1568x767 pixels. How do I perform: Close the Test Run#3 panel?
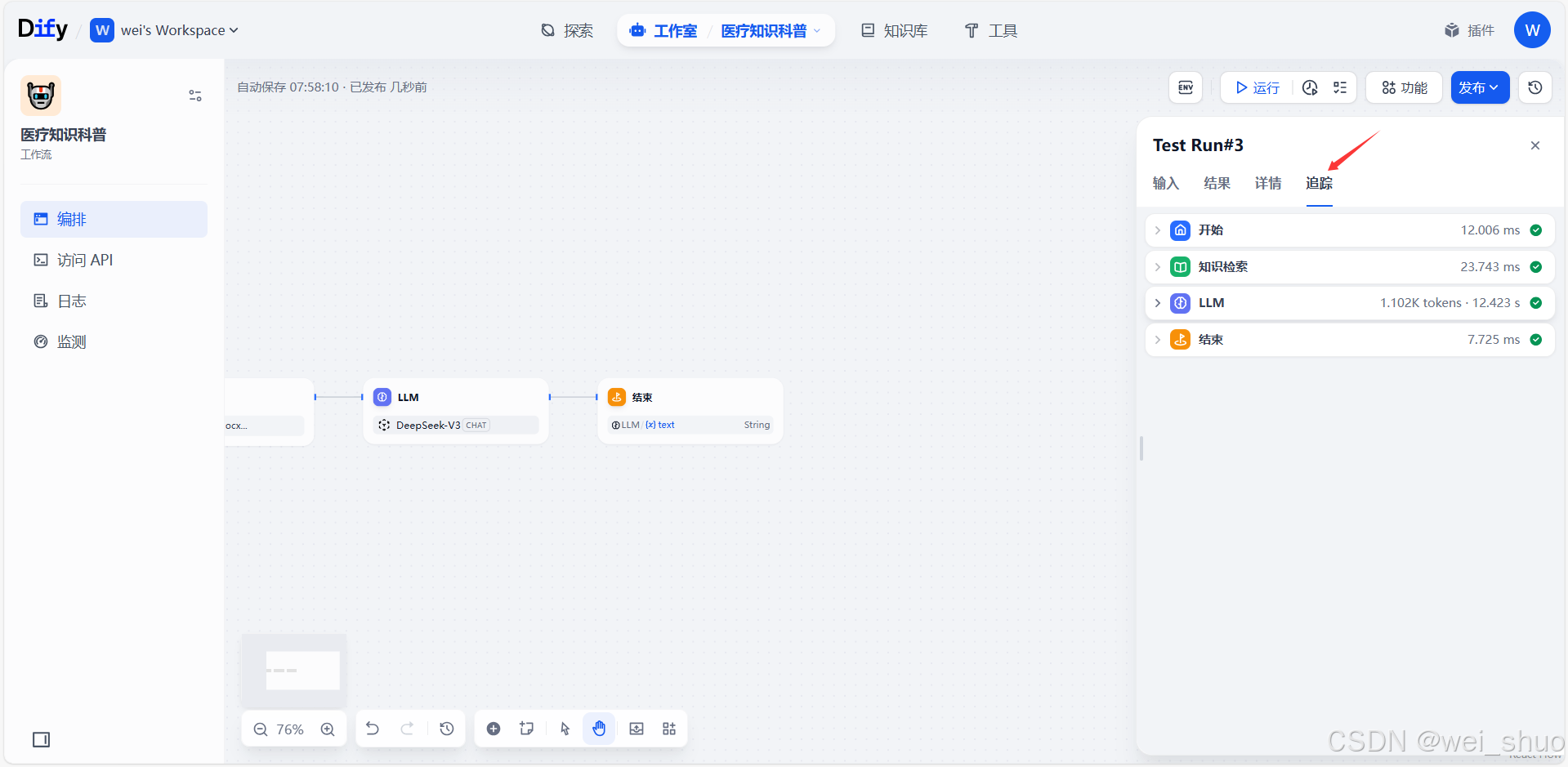(x=1535, y=145)
